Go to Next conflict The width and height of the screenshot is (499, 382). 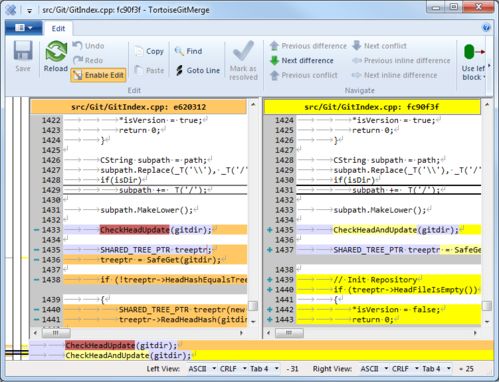380,46
